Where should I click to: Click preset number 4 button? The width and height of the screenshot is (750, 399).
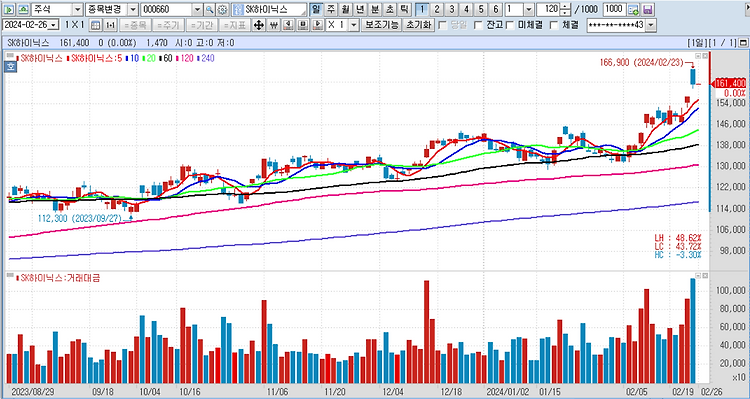[466, 9]
